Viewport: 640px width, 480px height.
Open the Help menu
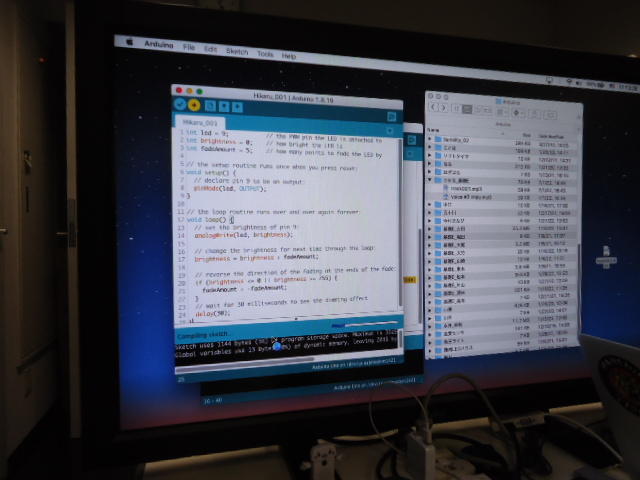289,56
